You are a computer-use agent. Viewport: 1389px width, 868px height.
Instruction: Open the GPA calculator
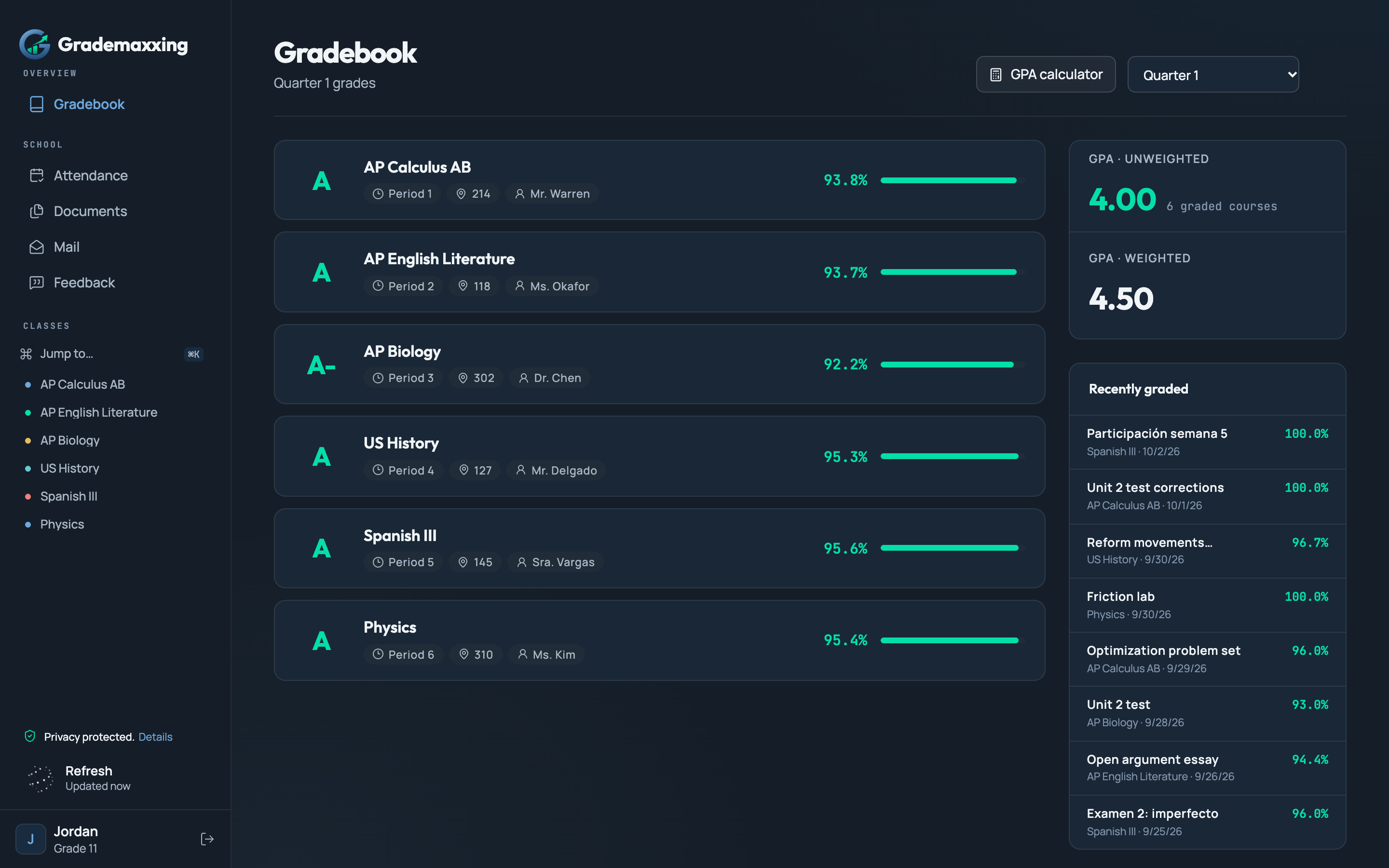pyautogui.click(x=1045, y=74)
